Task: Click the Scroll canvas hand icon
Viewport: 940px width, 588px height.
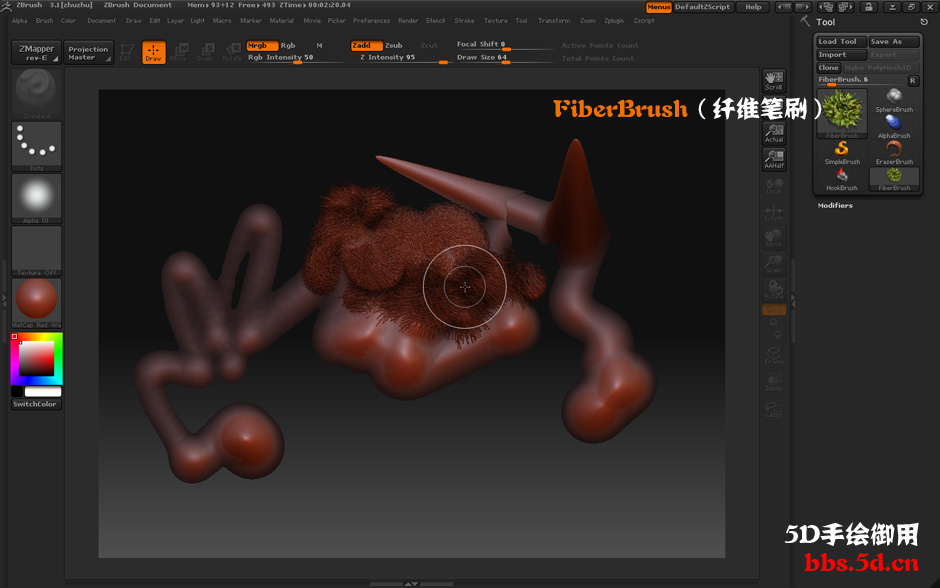Action: click(774, 81)
